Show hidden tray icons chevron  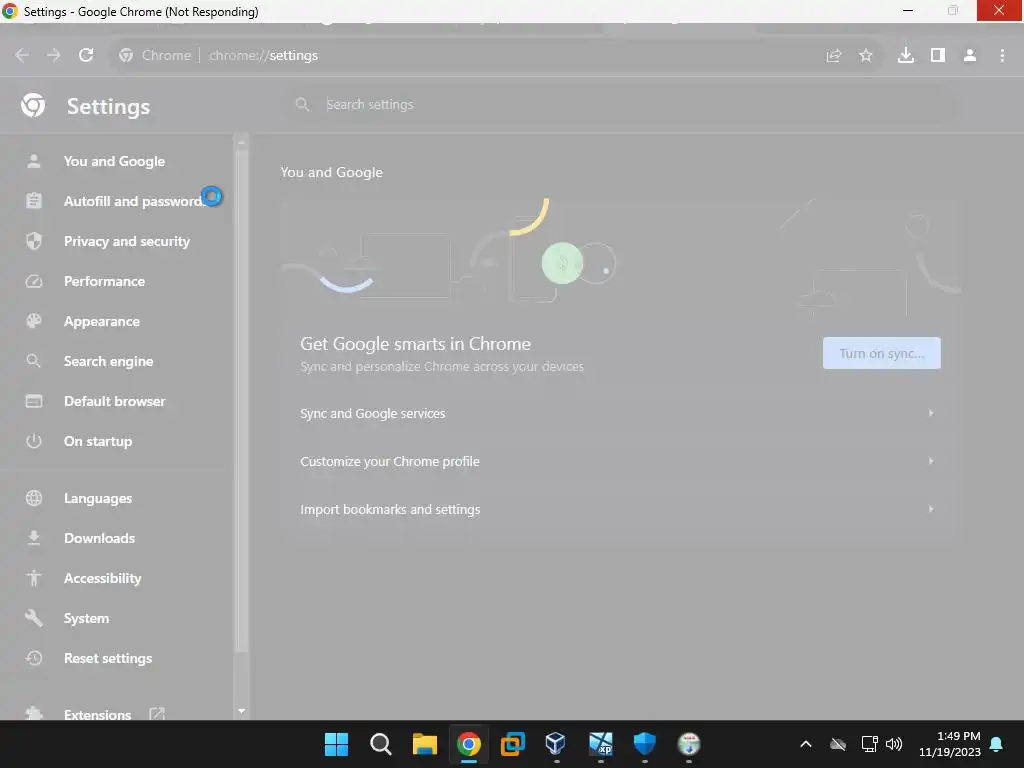click(806, 744)
